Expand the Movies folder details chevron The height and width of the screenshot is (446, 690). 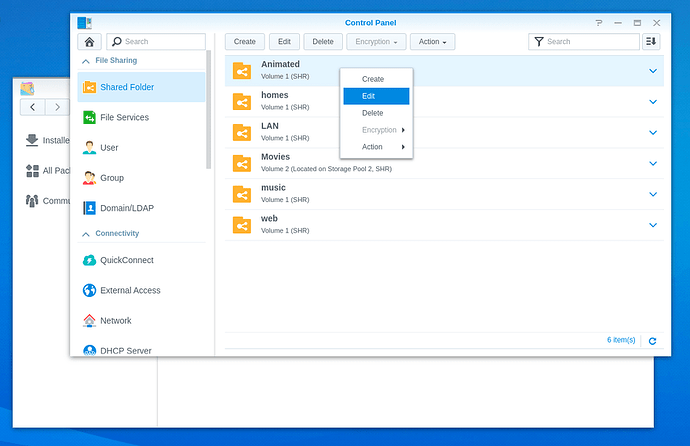(653, 163)
